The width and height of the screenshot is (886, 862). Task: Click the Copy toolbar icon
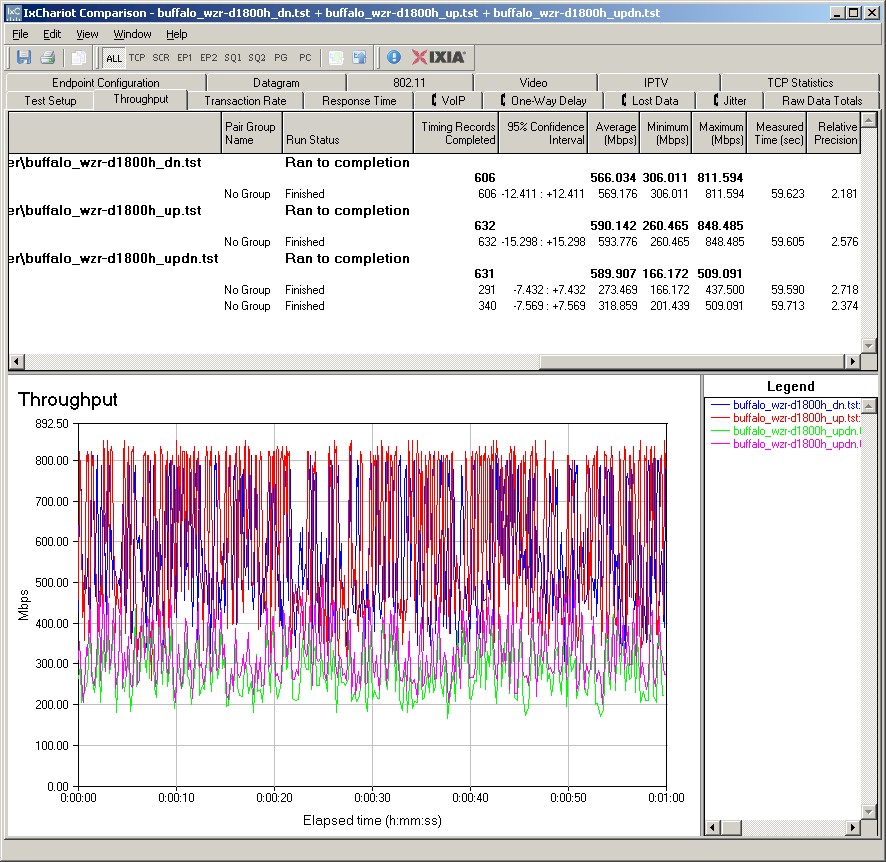79,57
